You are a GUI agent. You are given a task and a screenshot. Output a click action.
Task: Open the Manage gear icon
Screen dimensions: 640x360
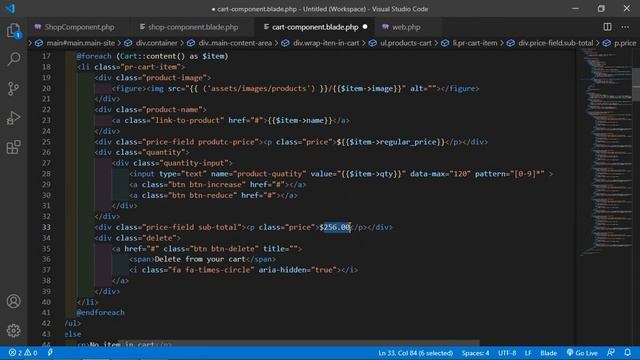click(13, 330)
